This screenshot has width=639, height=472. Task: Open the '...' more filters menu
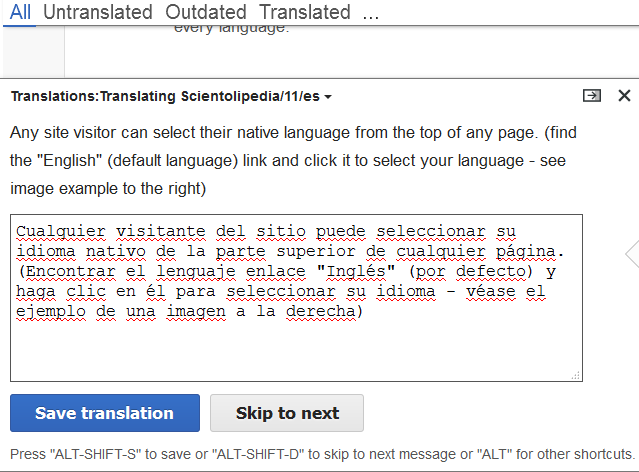point(371,13)
